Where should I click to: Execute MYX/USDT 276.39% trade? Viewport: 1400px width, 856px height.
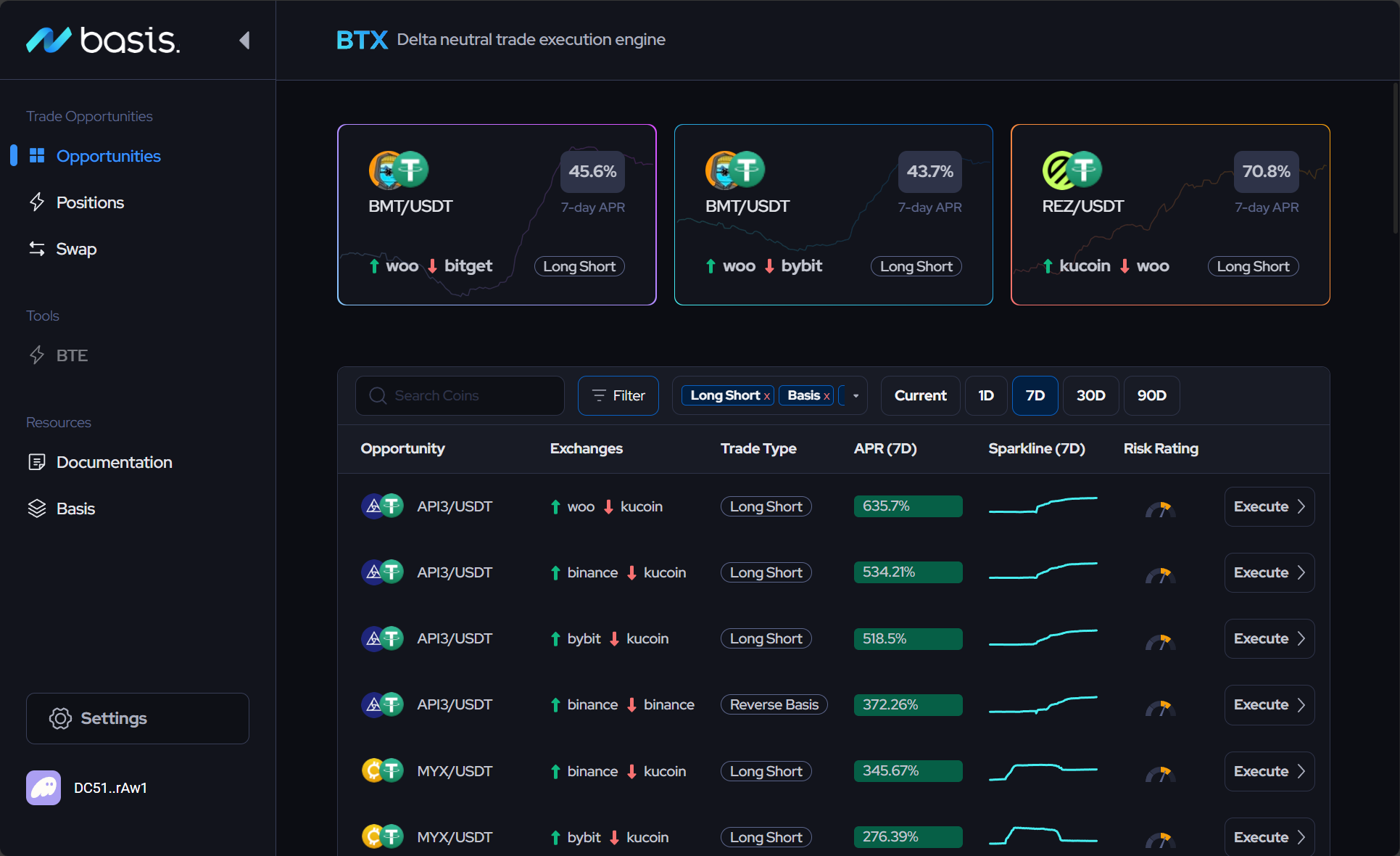(x=1269, y=837)
